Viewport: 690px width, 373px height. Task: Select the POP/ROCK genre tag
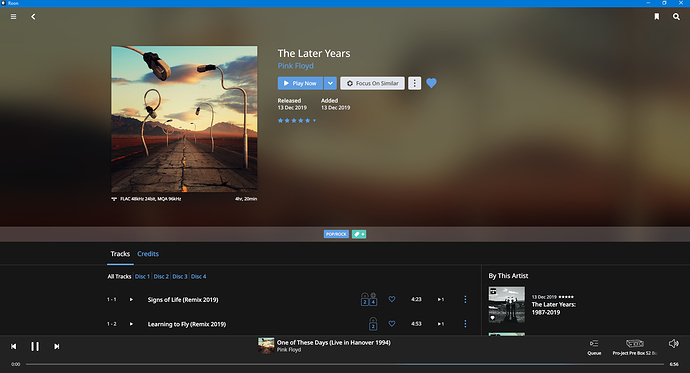(x=336, y=234)
